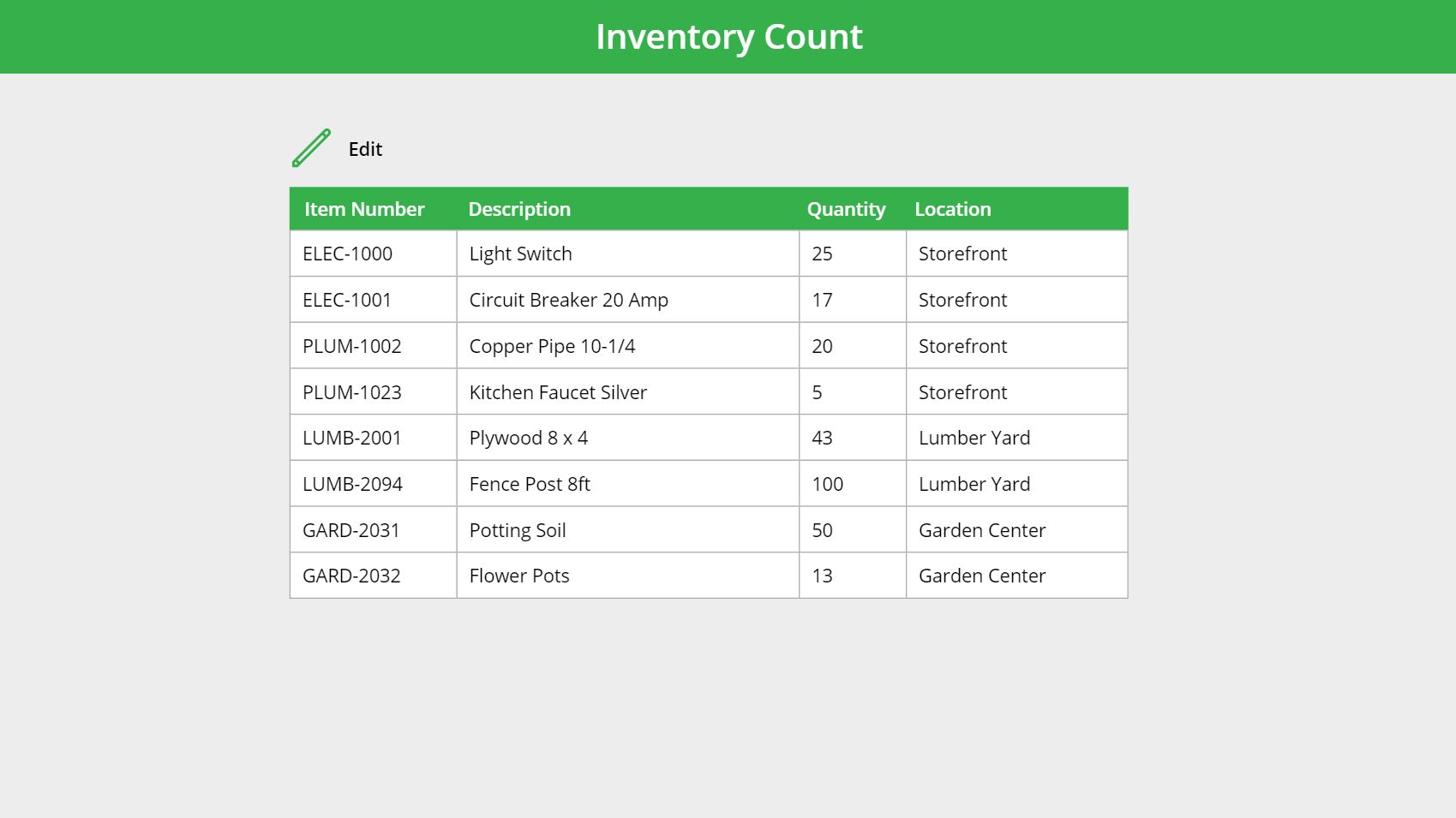The height and width of the screenshot is (818, 1456).
Task: Click the Edit label next to the pencil
Action: tap(364, 149)
